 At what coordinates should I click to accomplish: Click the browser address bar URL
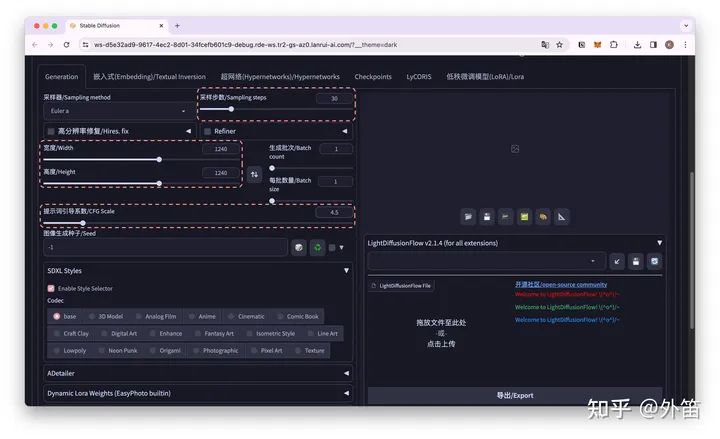point(245,45)
